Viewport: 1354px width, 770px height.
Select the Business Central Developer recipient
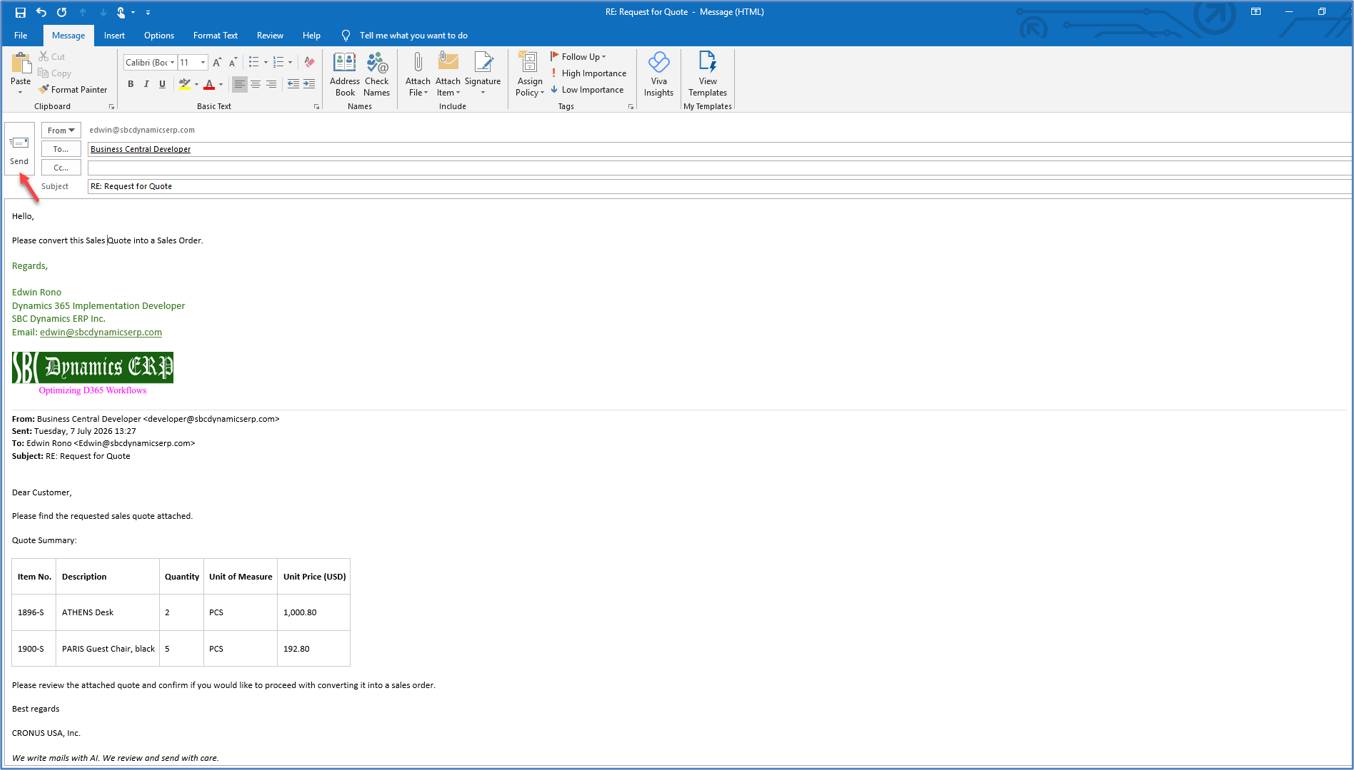pos(140,149)
